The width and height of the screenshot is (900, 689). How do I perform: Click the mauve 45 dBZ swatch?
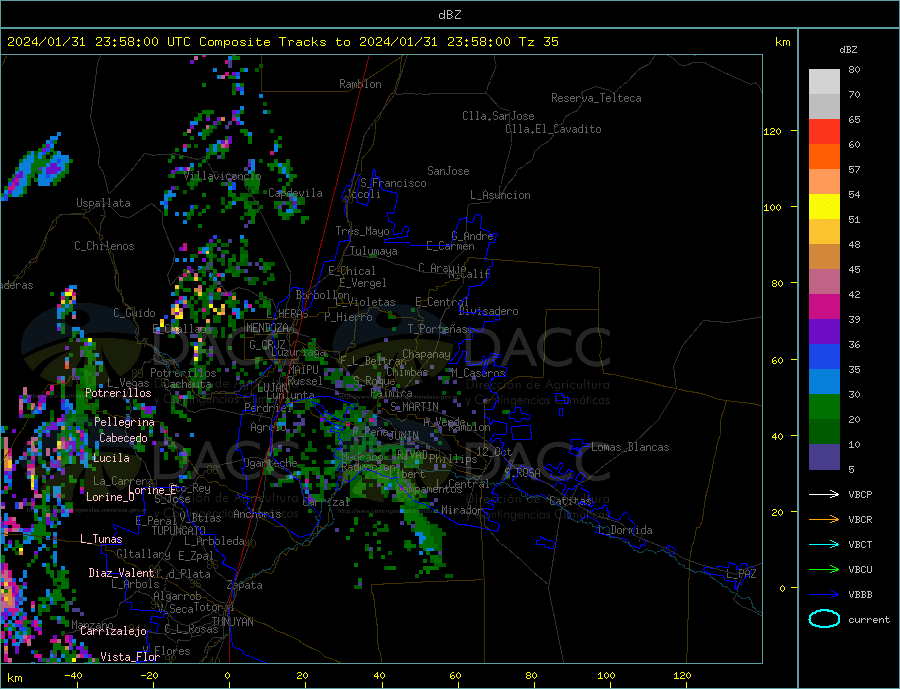824,281
